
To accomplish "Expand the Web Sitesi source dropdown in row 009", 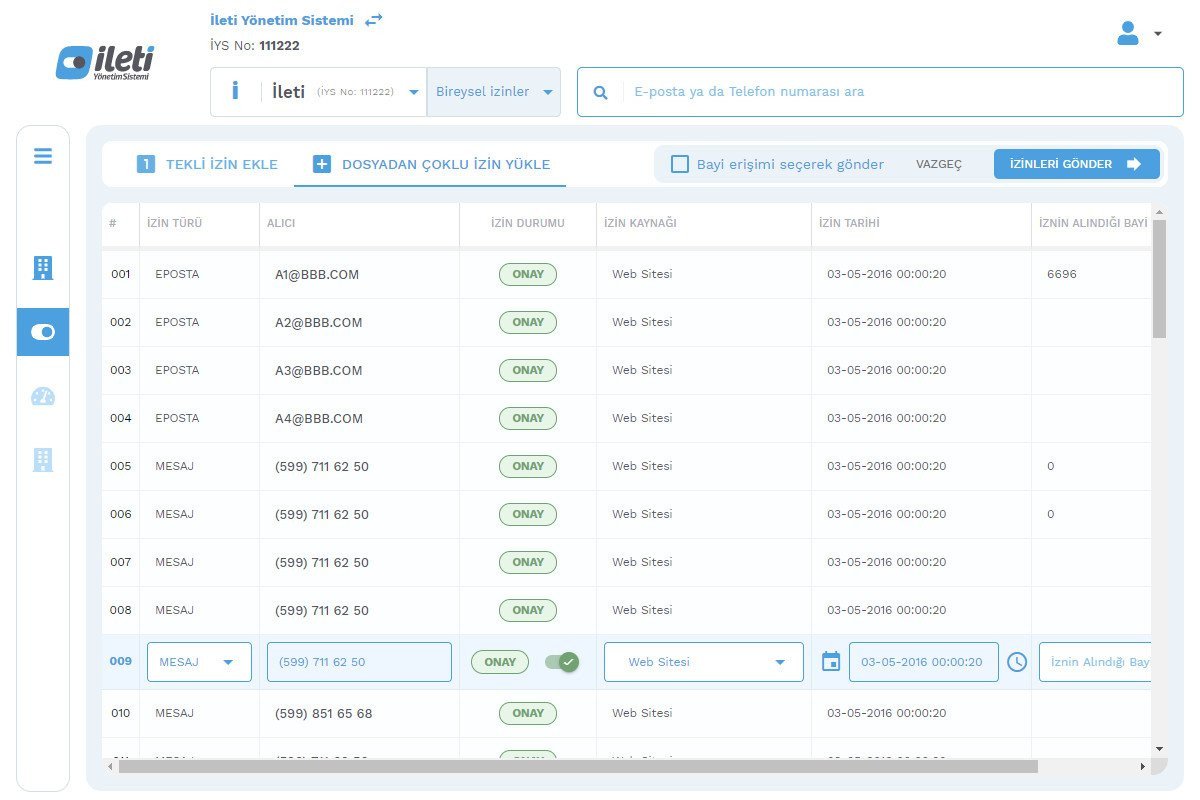I will [x=704, y=662].
